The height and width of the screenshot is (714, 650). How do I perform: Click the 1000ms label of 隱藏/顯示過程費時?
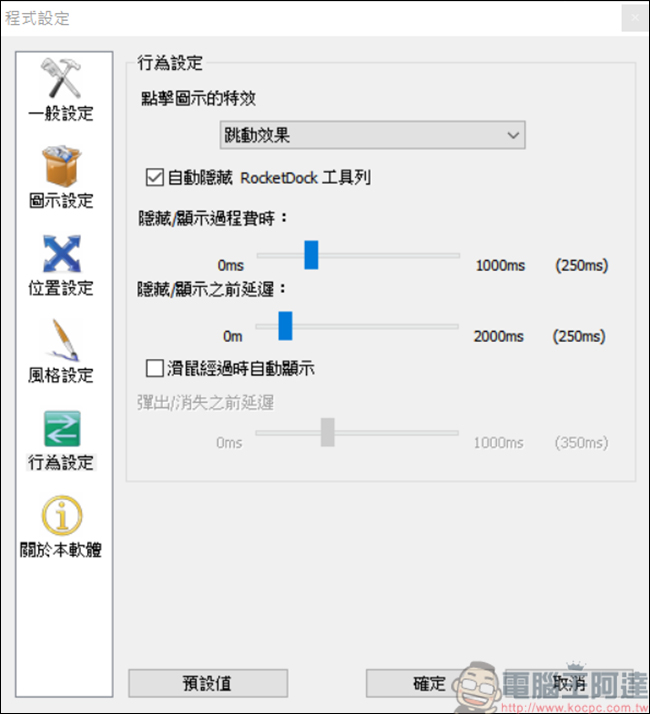point(500,265)
